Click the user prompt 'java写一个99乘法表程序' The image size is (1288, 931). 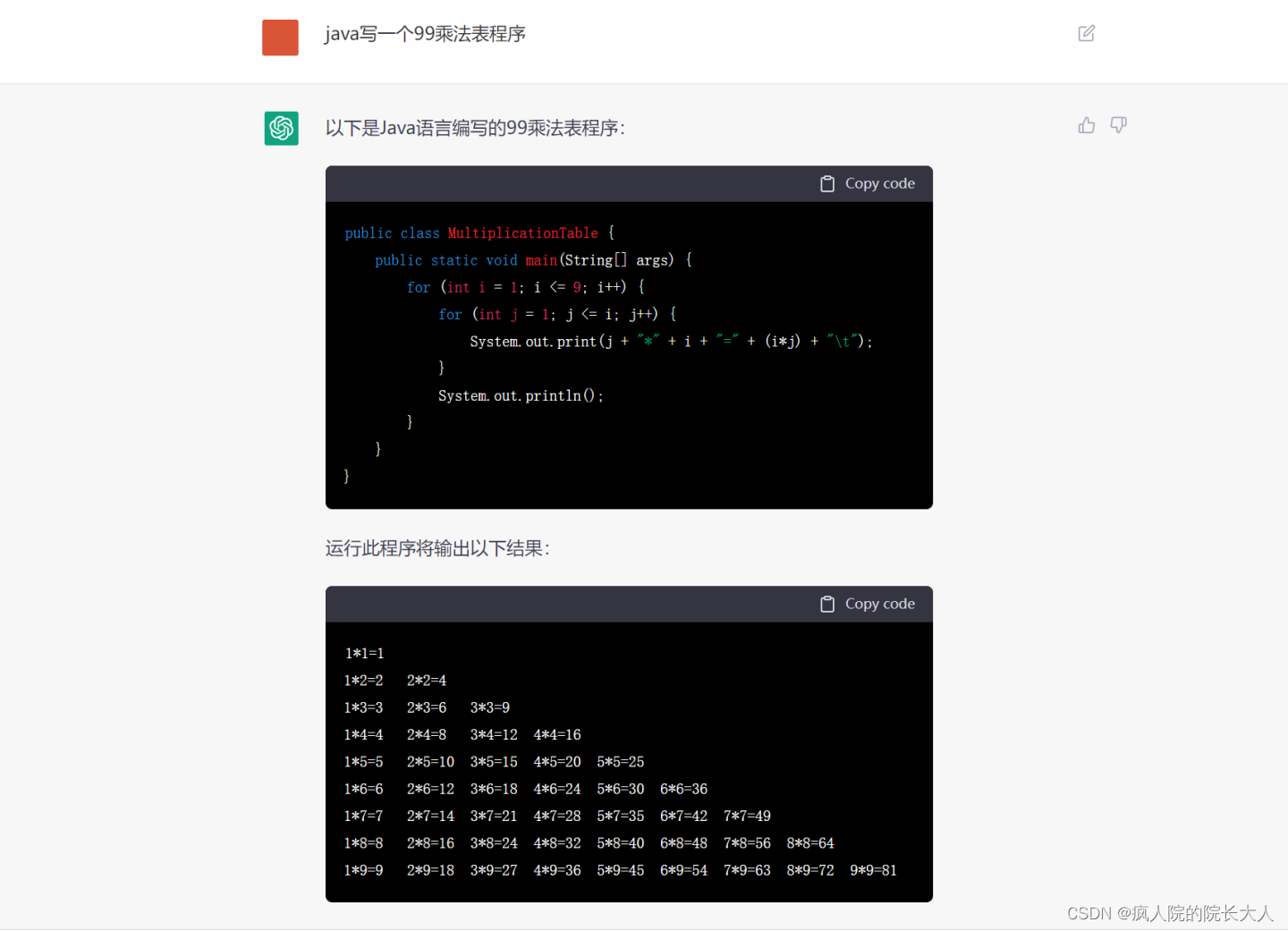[425, 34]
